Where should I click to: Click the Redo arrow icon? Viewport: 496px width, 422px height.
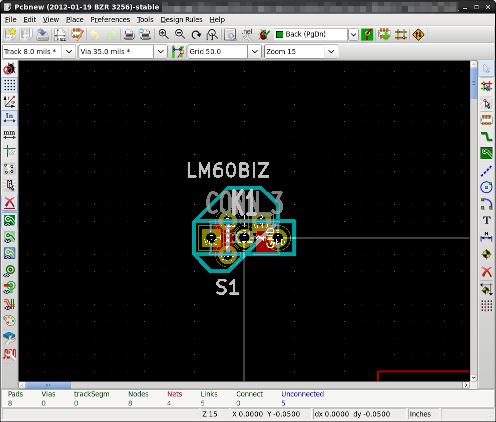112,34
